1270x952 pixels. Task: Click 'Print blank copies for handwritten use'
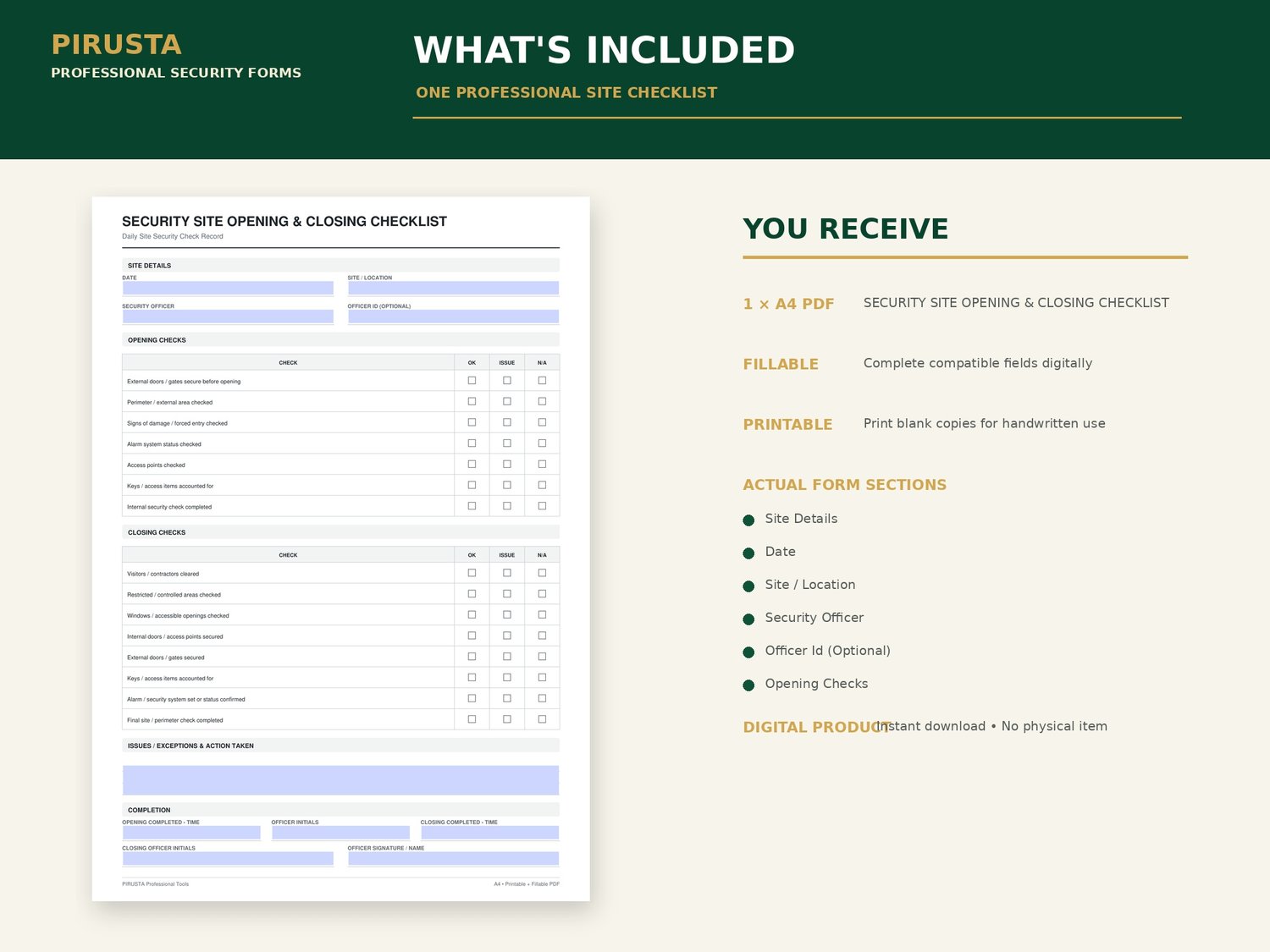click(x=985, y=423)
